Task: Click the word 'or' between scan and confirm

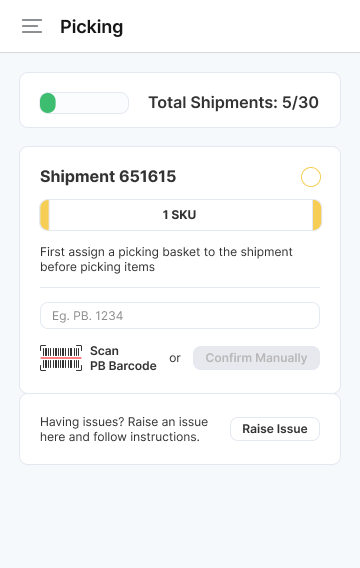Action: [x=175, y=358]
